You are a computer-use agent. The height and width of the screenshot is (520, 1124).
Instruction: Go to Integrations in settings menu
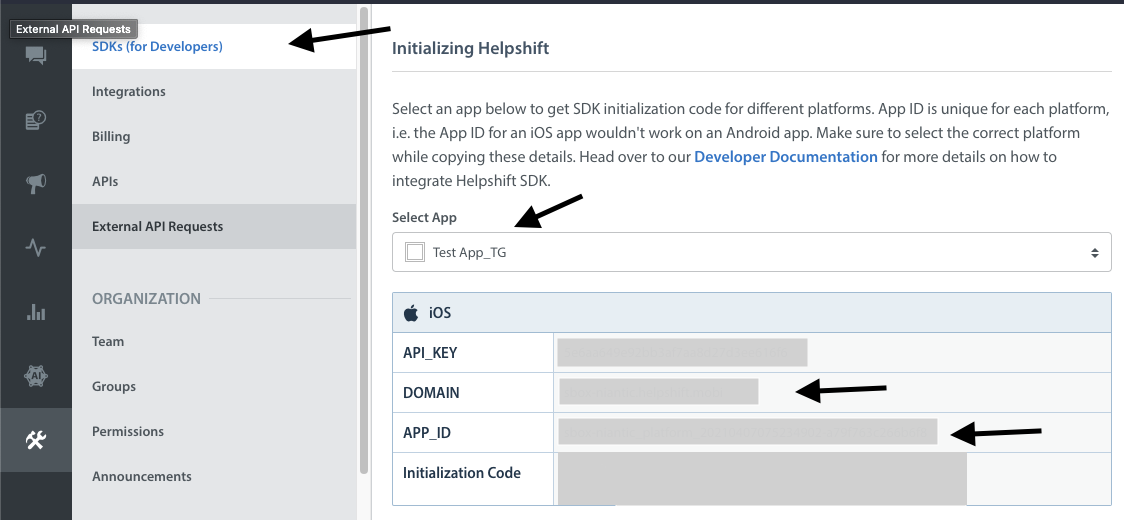coord(129,91)
